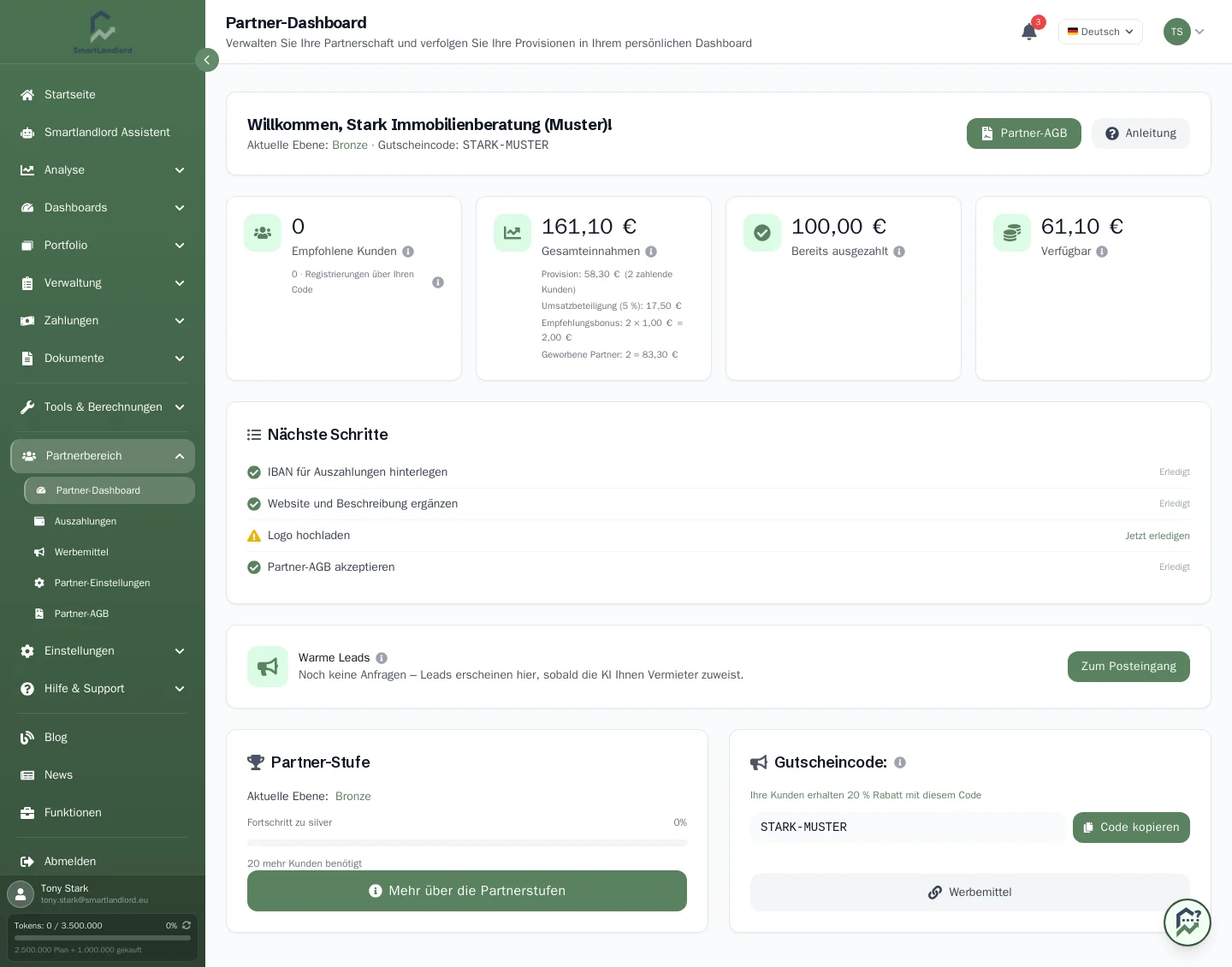Screen dimensions: 1232x967
Task: Click the Partner-AGB button in welcome card
Action: click(1024, 133)
